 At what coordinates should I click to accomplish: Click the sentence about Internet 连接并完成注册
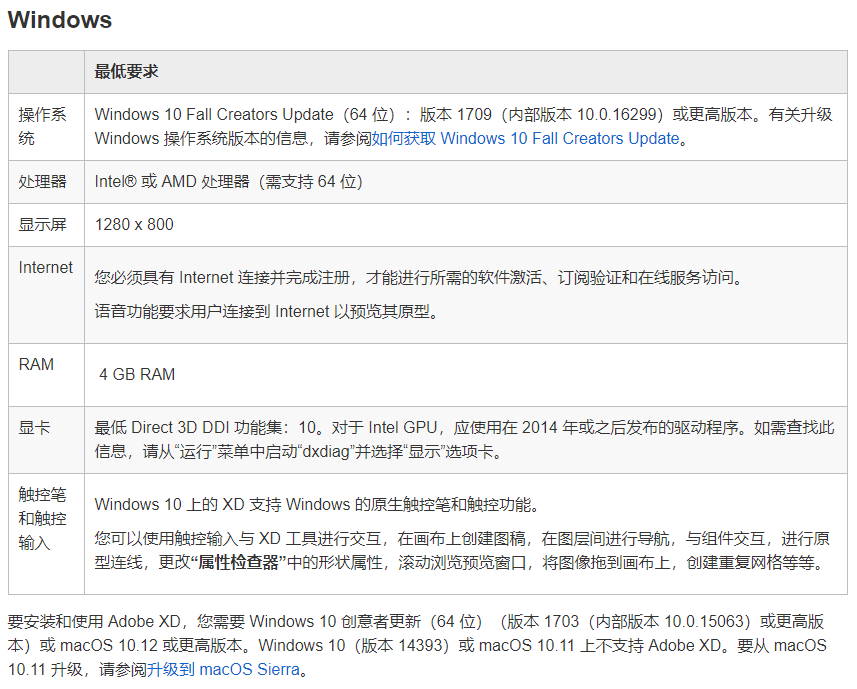419,278
